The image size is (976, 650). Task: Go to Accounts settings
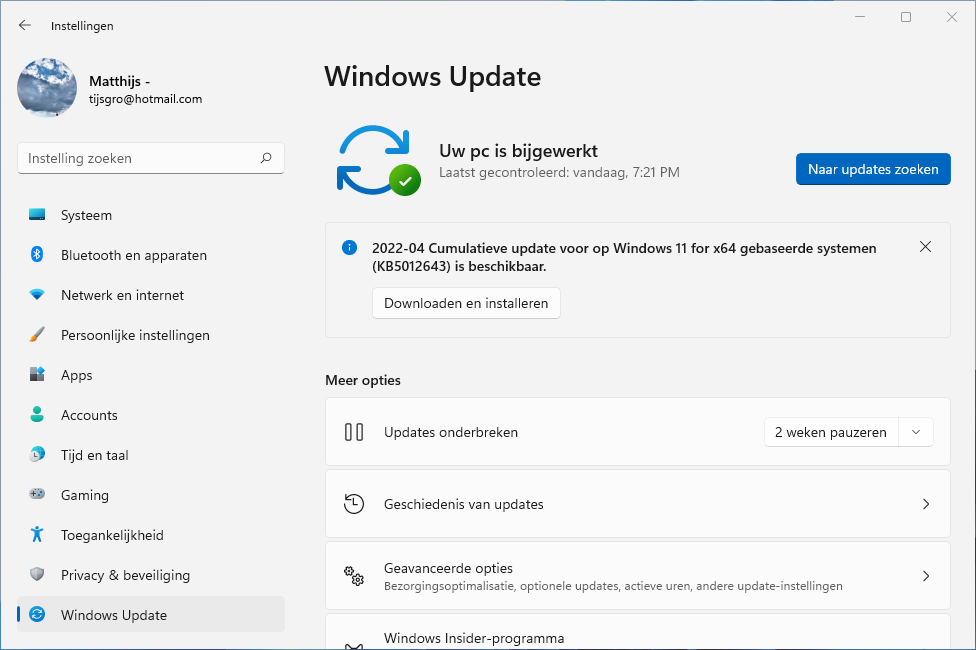pos(89,415)
